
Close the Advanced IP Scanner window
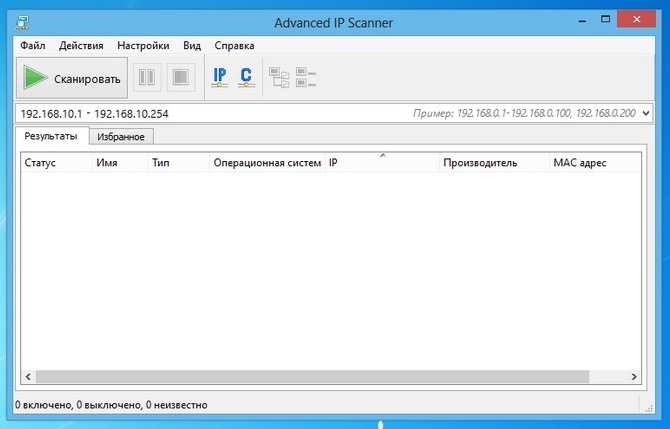636,19
